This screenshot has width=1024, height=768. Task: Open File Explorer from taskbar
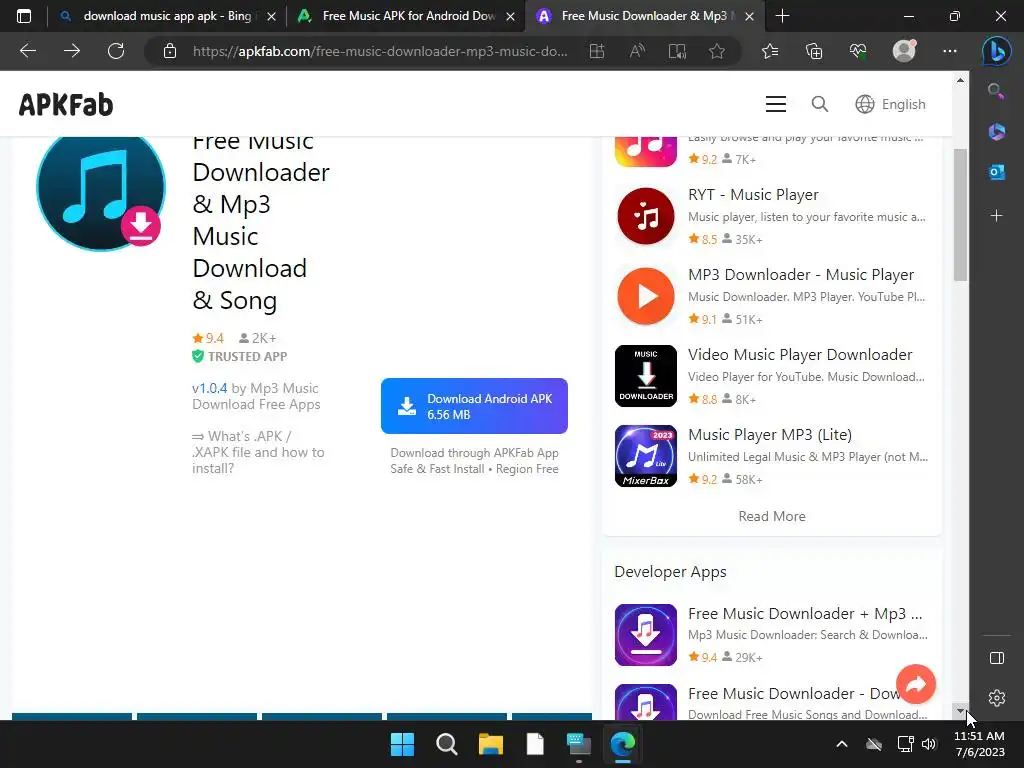(490, 744)
